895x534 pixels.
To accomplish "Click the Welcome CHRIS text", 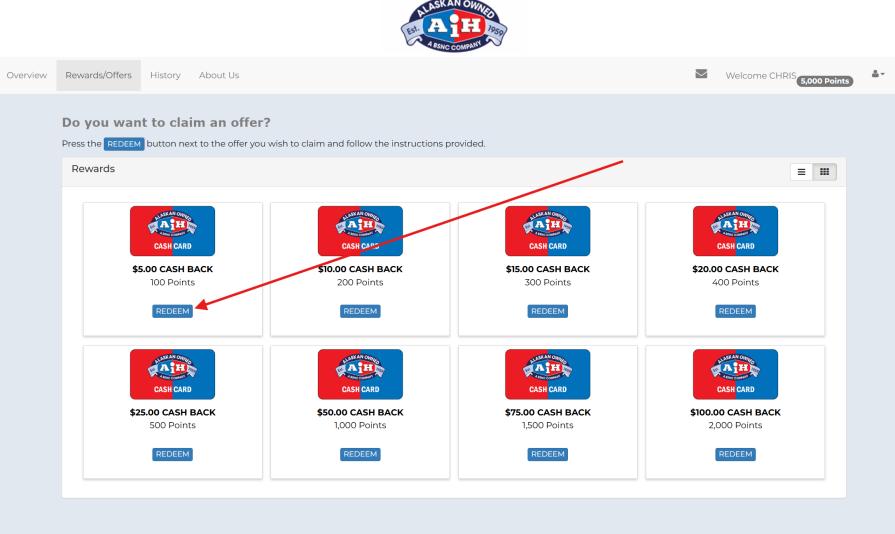I will [x=760, y=75].
